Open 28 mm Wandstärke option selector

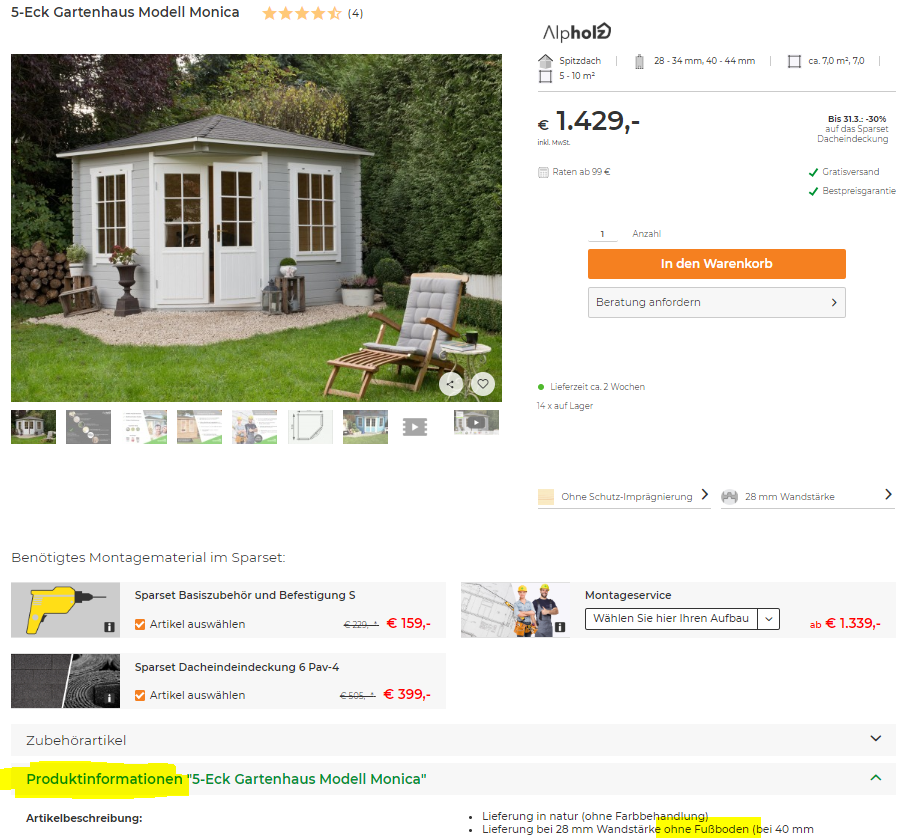(807, 496)
